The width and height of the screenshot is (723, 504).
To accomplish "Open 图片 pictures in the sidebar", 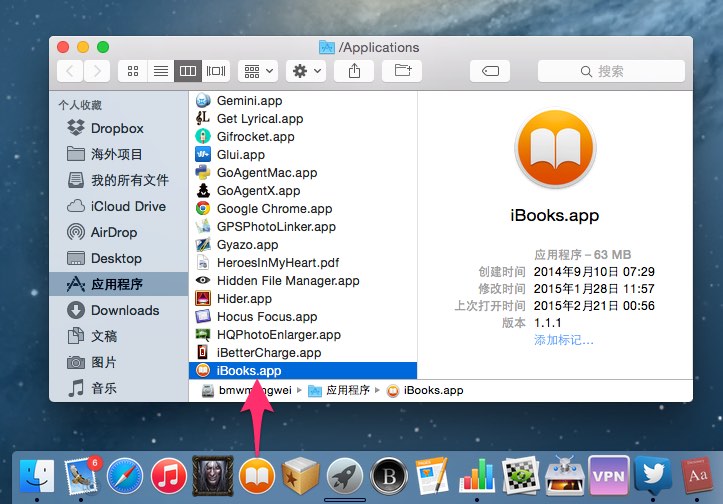I will tap(119, 362).
